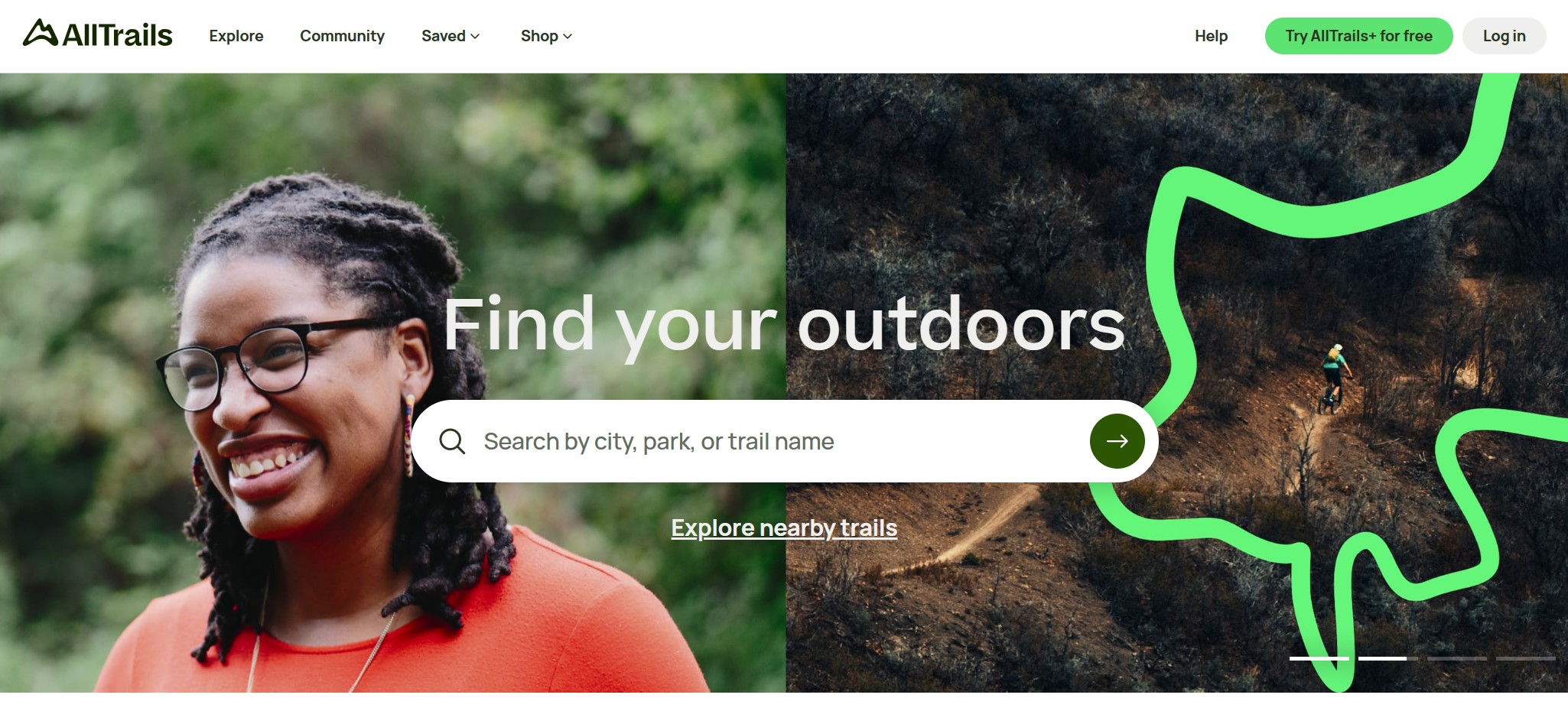Follow the Explore nearby trails link

[784, 528]
